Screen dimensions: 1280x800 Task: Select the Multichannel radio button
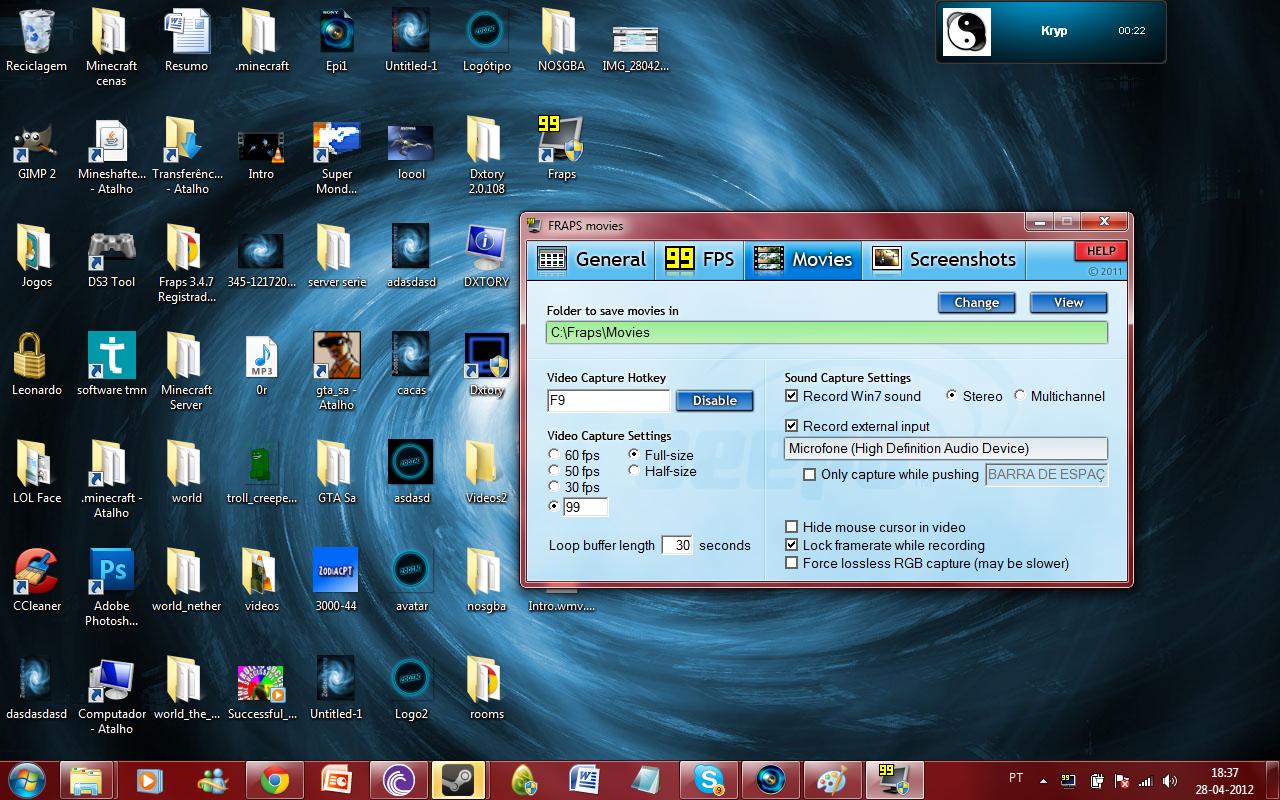click(1018, 396)
